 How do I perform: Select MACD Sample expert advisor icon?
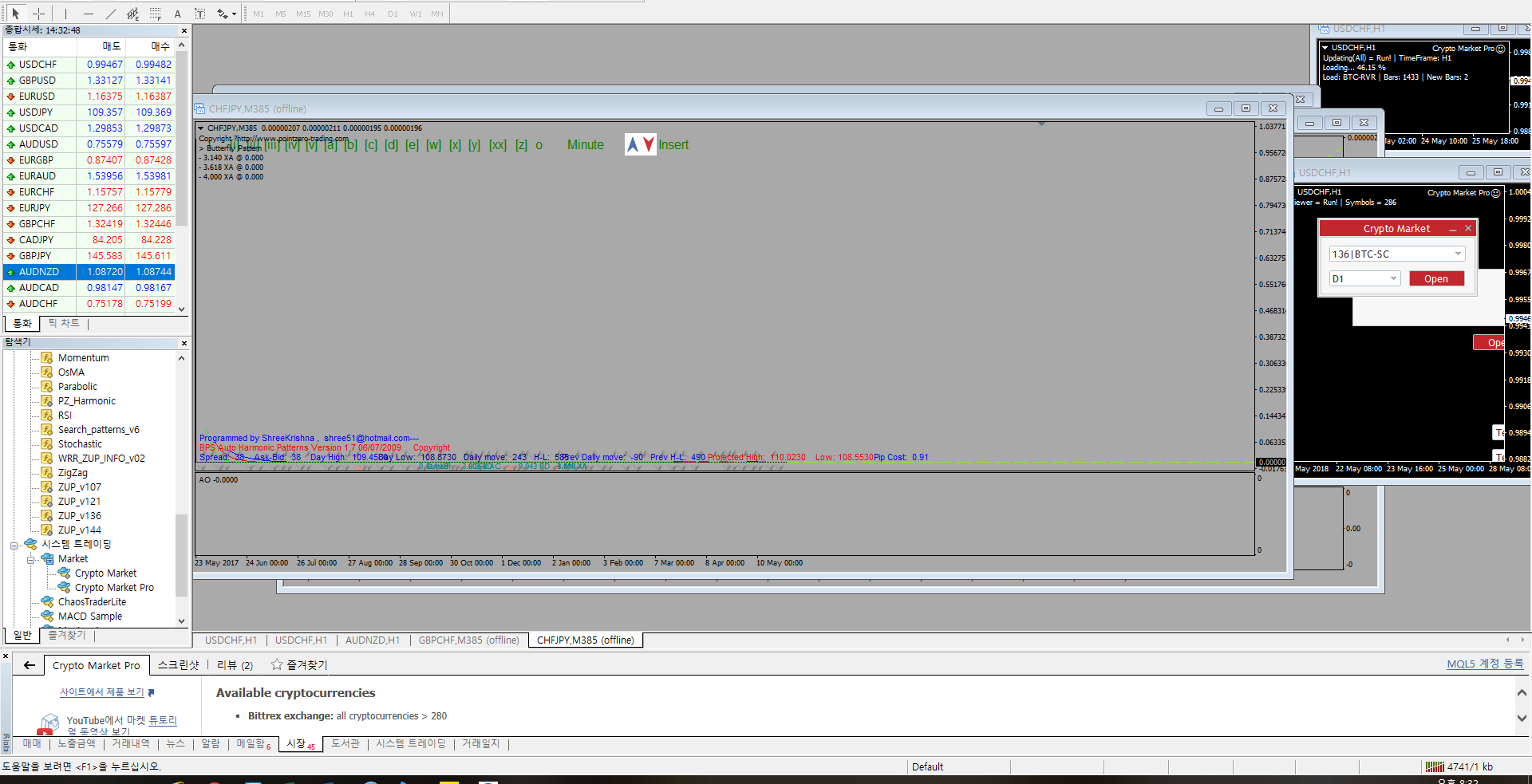pos(47,617)
